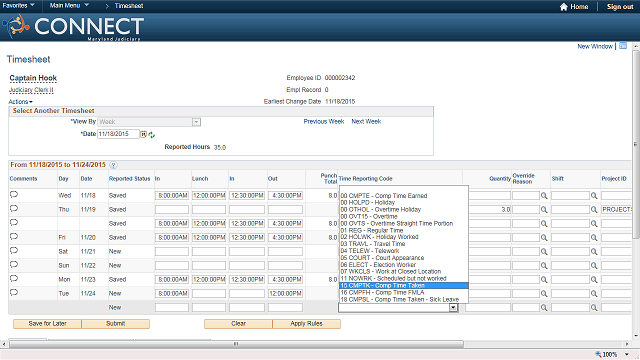Screen dimensions: 640x360
Task: Look up Shift for Sun 11/22 row
Action: pyautogui.click(x=594, y=266)
